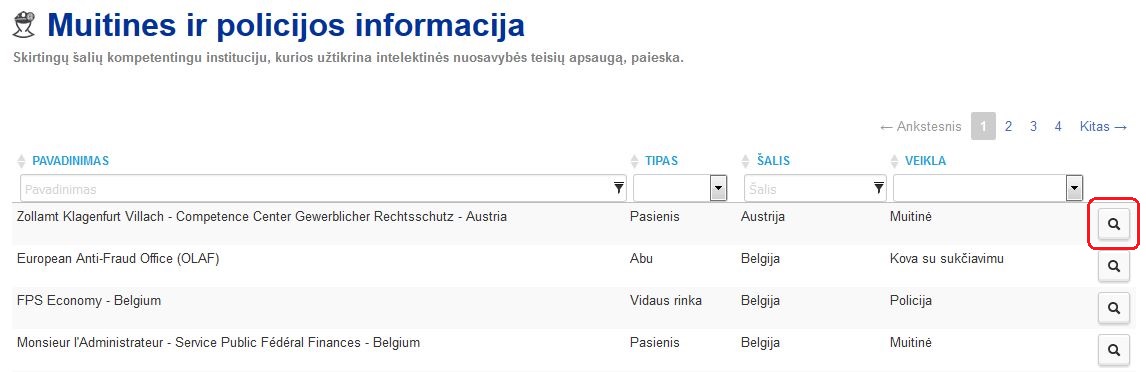Sort by Tipas column arrows
The height and width of the screenshot is (372, 1146).
coord(634,161)
